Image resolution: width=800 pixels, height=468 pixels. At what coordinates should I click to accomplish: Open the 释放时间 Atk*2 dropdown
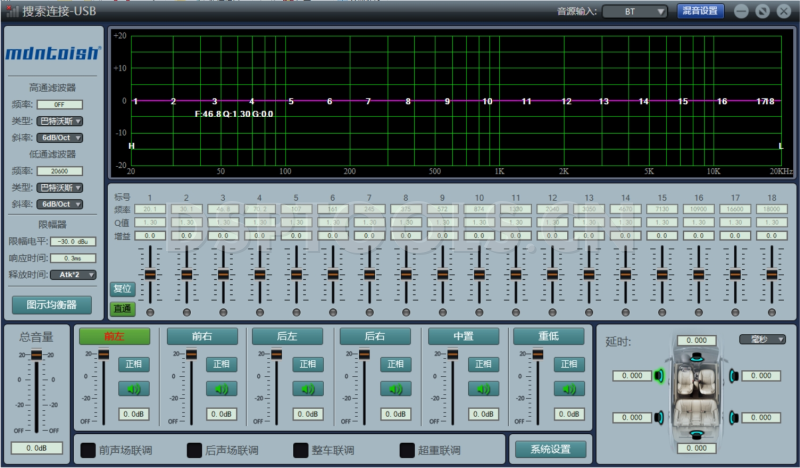72,274
